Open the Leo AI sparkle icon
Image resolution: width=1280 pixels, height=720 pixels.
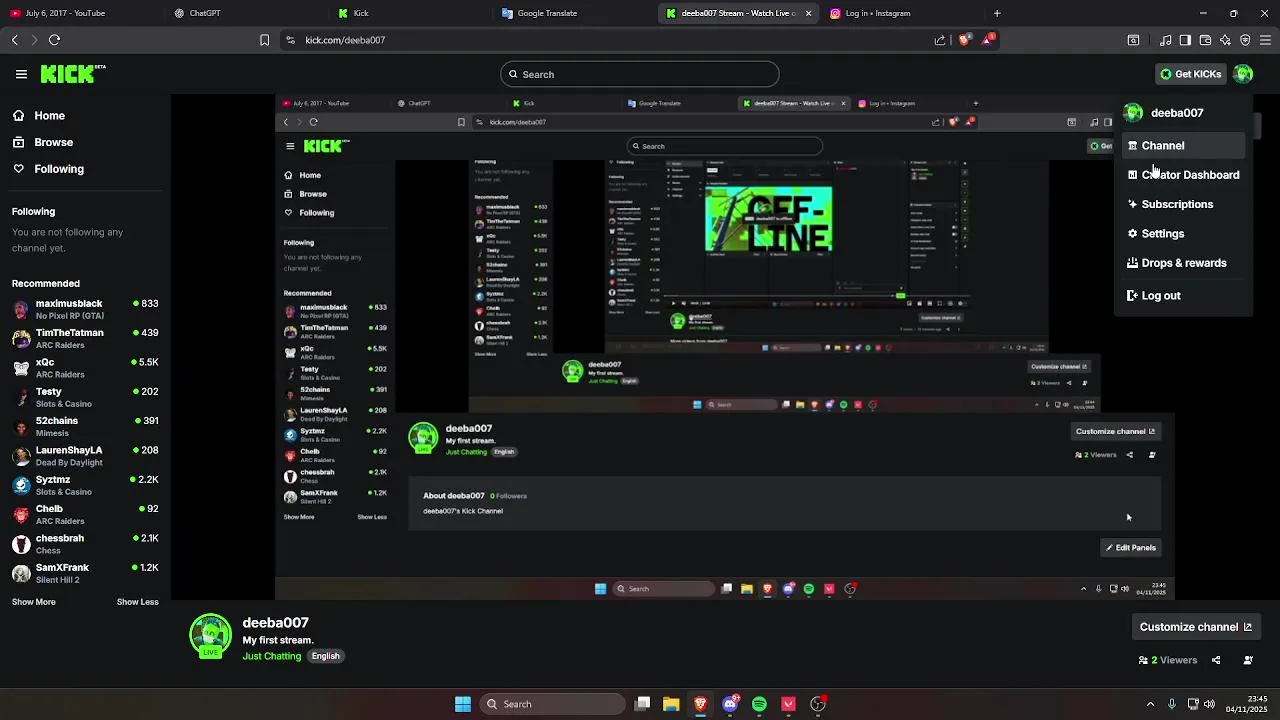pos(1225,40)
